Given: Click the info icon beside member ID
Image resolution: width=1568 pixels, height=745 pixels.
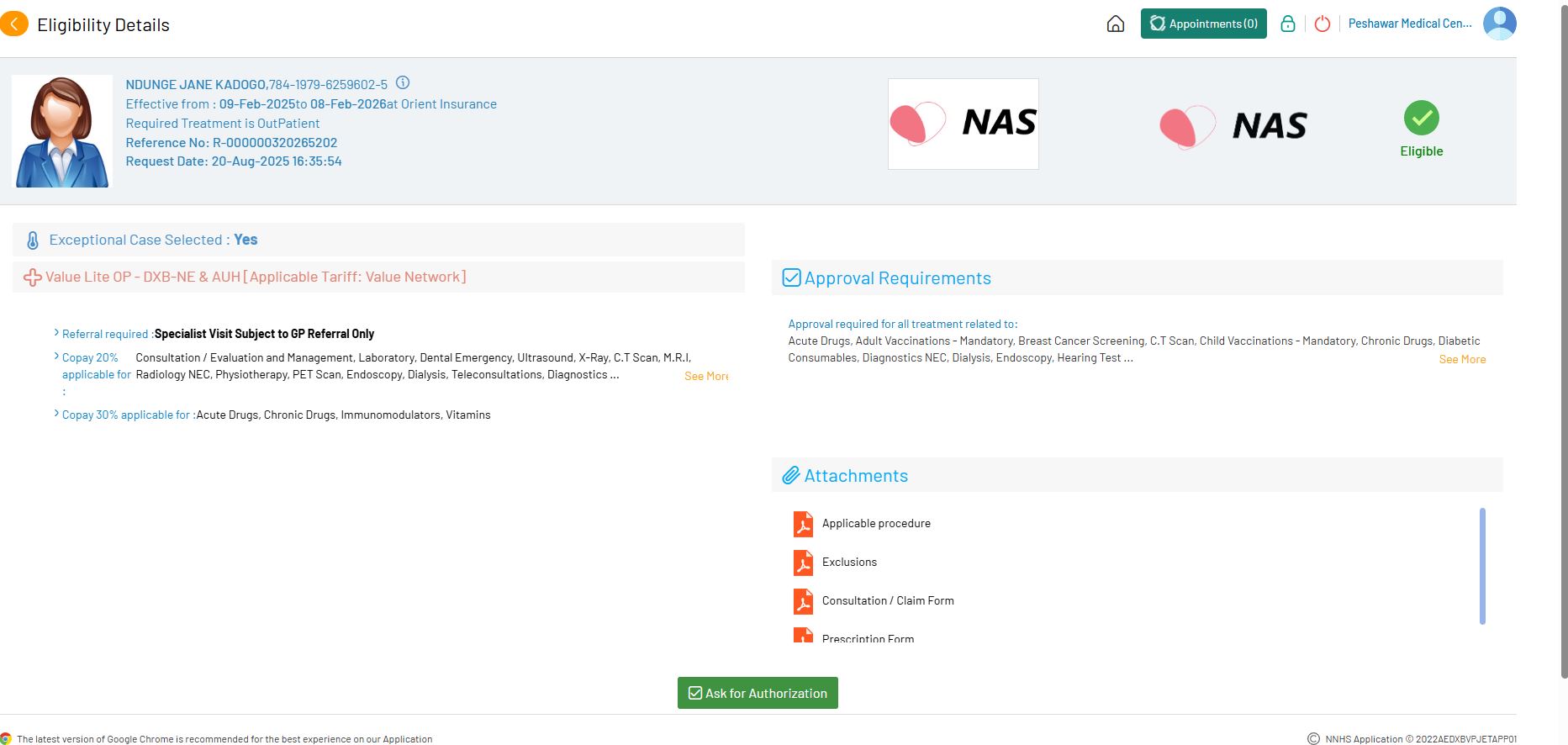Looking at the screenshot, I should [403, 82].
